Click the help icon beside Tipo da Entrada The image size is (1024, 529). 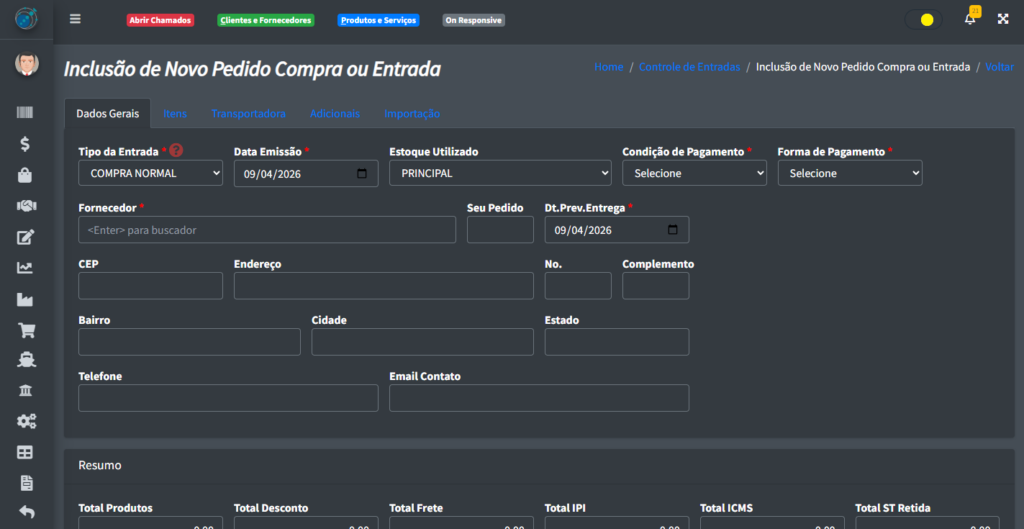click(176, 151)
